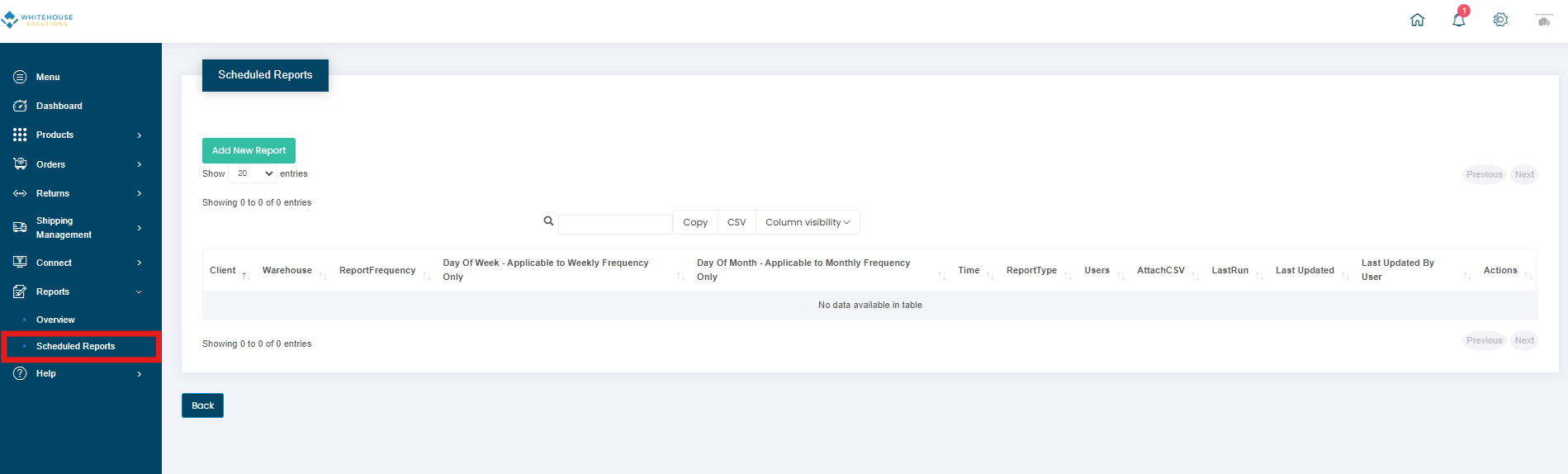Image resolution: width=1568 pixels, height=474 pixels.
Task: Select the Menu label in sidebar
Action: (48, 77)
